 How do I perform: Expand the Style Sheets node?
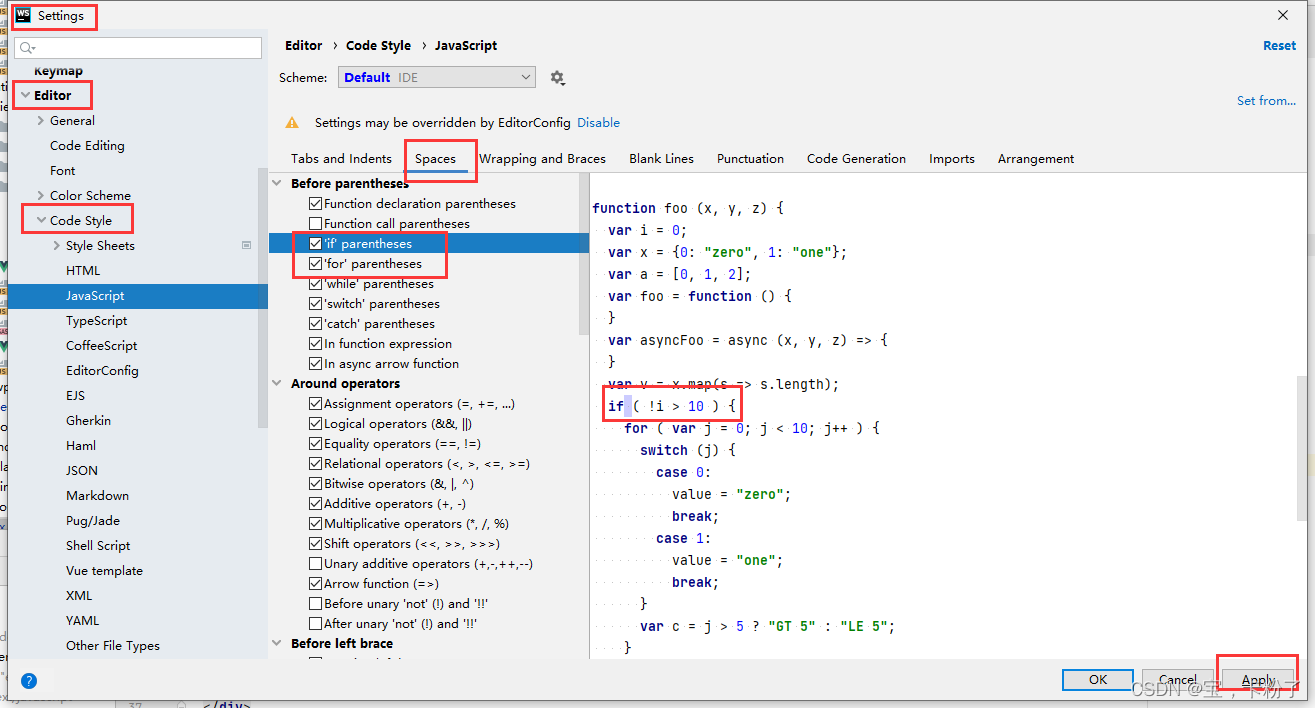pyautogui.click(x=56, y=246)
